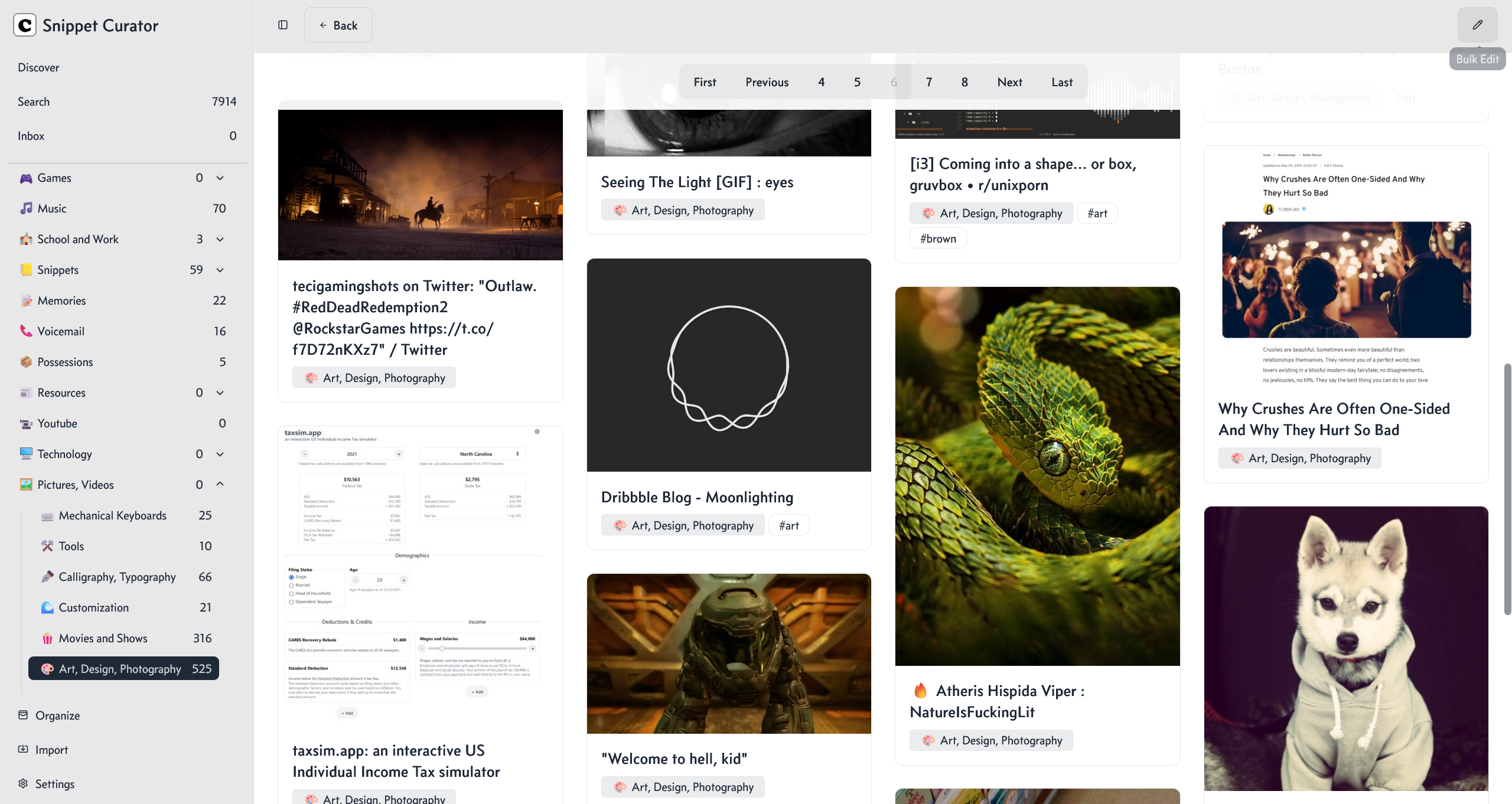Screen dimensions: 1512x804
Task: Click the School and Work icon
Action: [x=26, y=239]
